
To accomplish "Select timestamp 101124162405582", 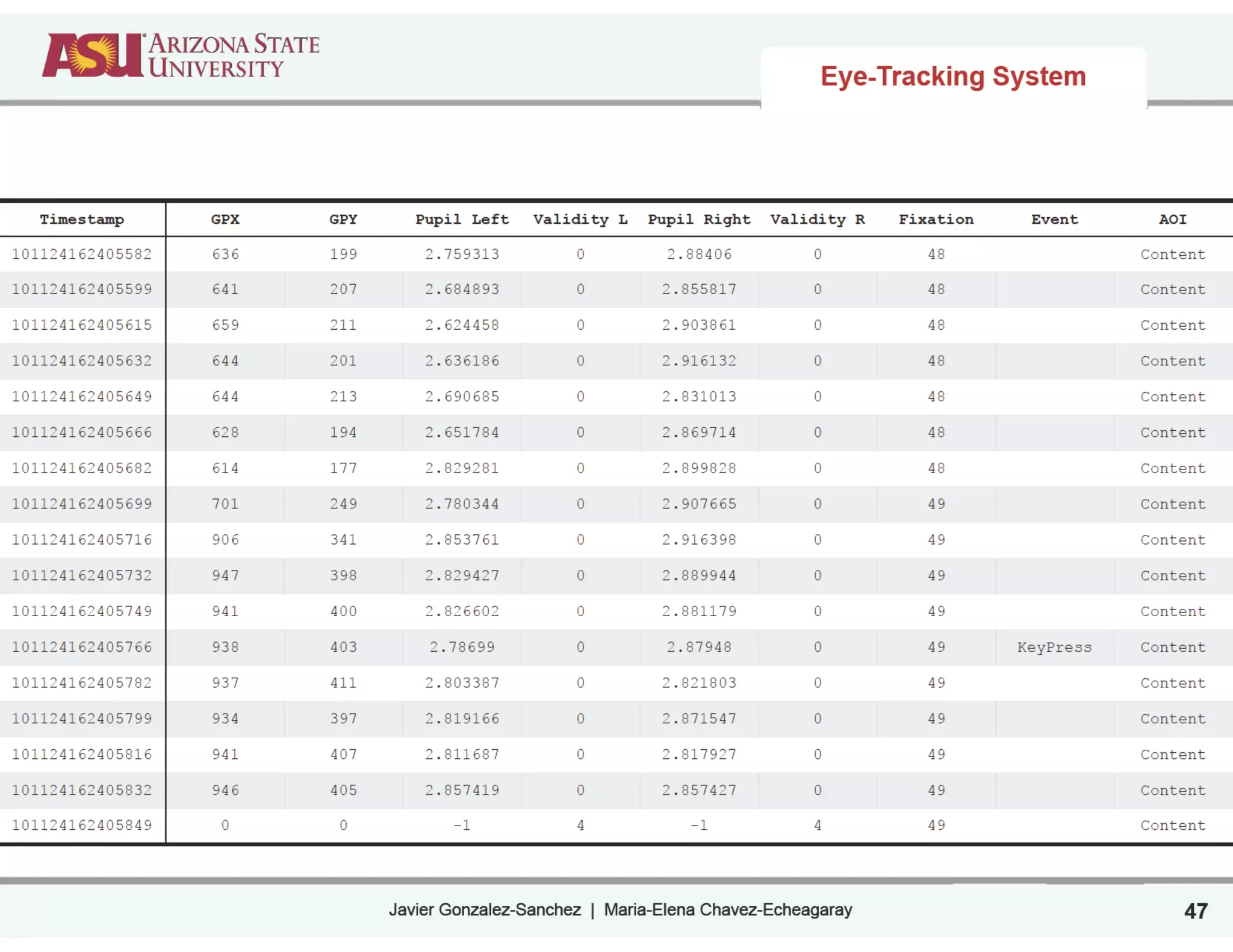I will (x=82, y=254).
